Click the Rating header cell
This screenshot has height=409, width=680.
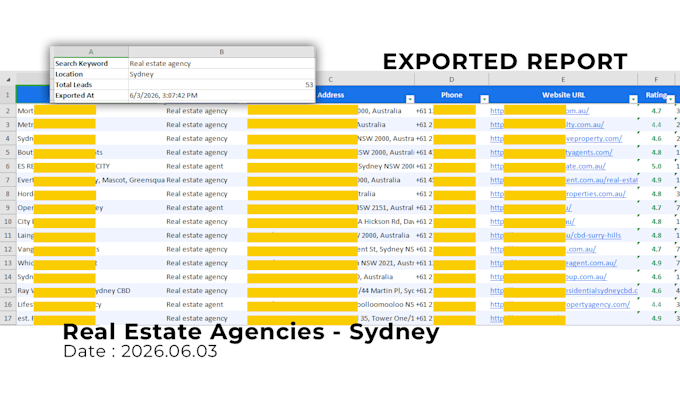coord(656,95)
